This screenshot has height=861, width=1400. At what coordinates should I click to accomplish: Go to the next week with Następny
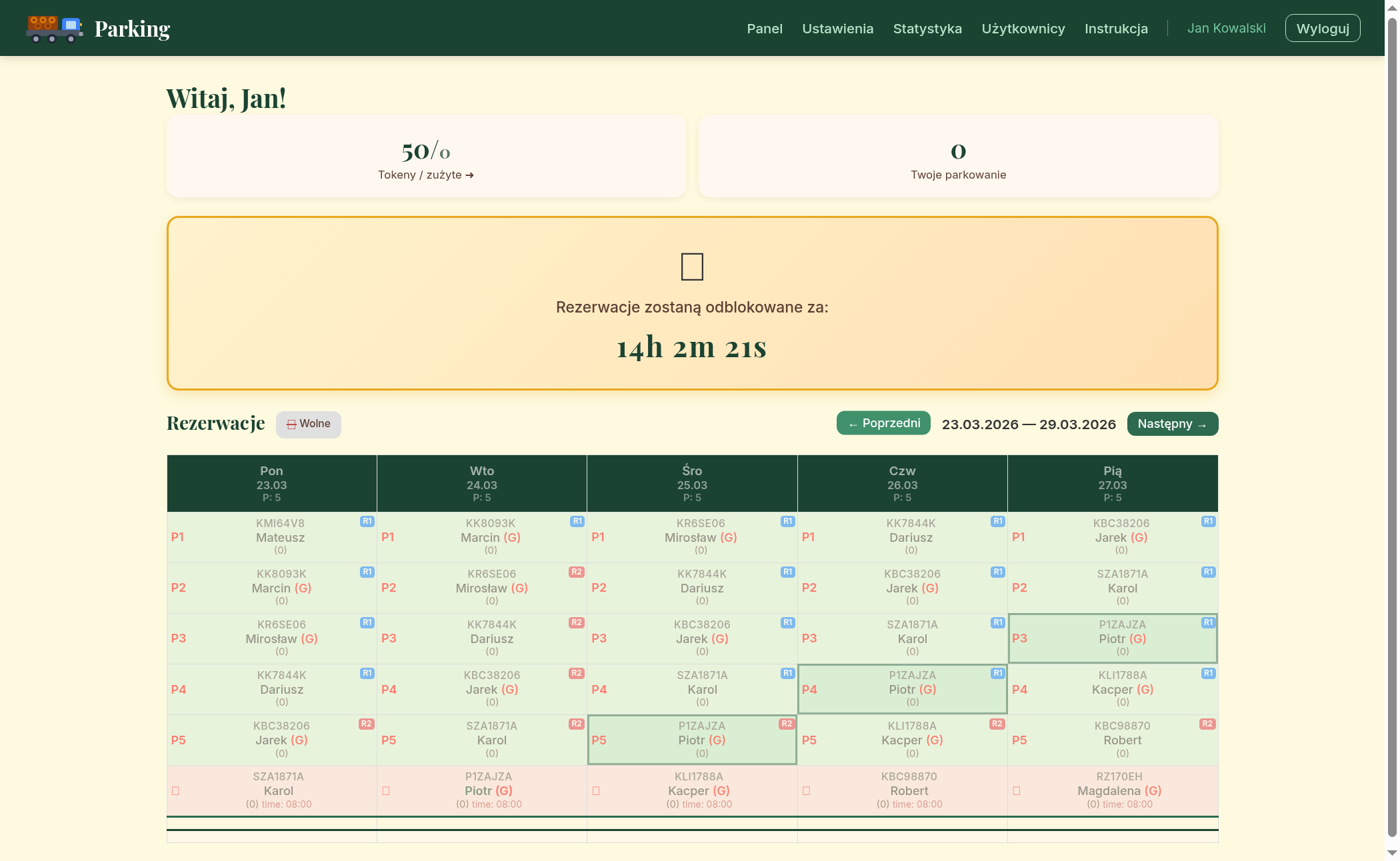[x=1172, y=424]
